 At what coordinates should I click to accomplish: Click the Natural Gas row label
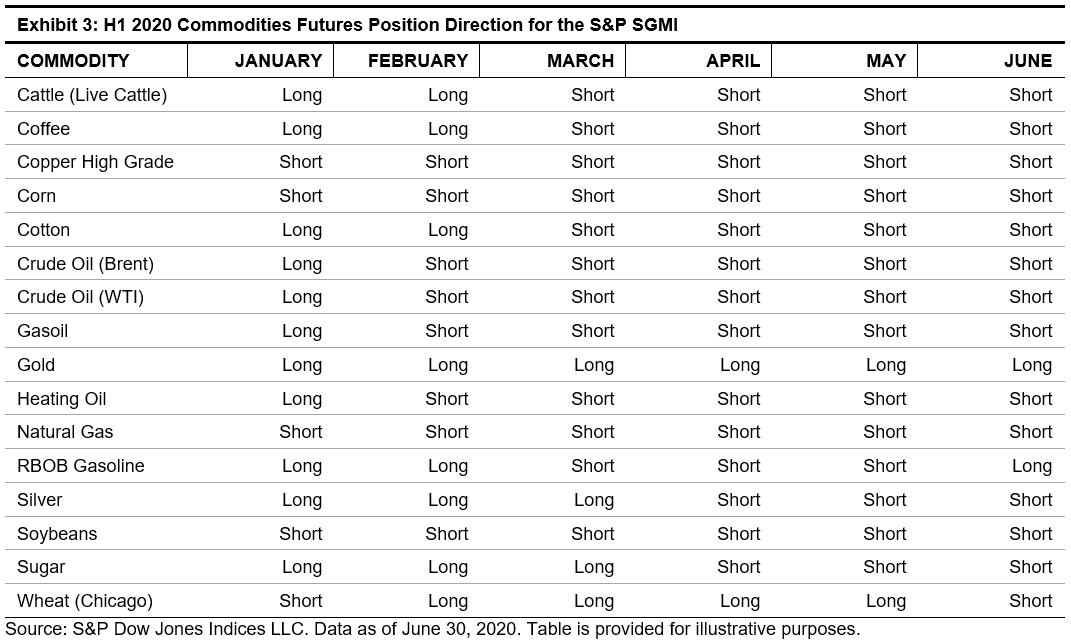(65, 432)
